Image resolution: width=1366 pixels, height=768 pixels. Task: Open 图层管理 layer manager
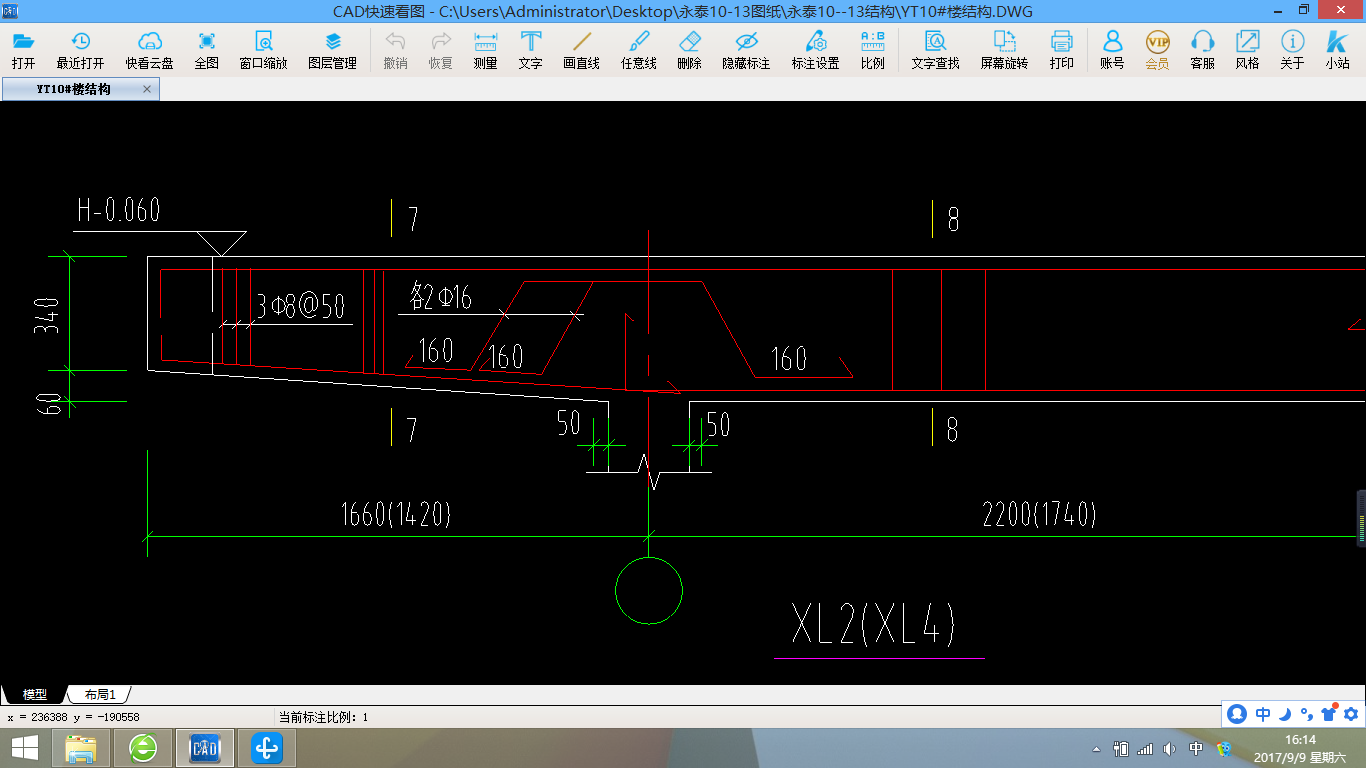[x=333, y=50]
